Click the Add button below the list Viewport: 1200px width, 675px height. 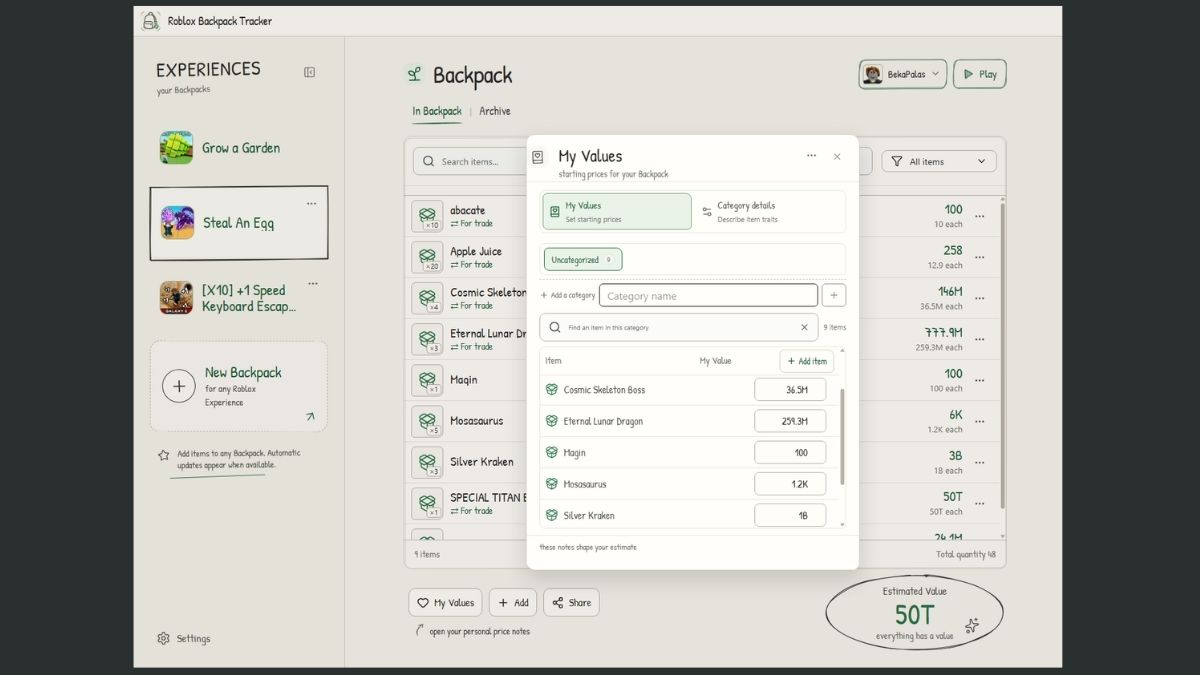(x=513, y=603)
